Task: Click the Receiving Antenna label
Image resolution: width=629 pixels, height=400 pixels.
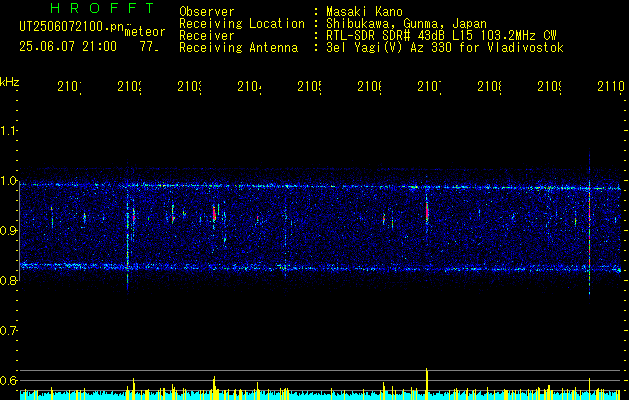Action: click(238, 48)
